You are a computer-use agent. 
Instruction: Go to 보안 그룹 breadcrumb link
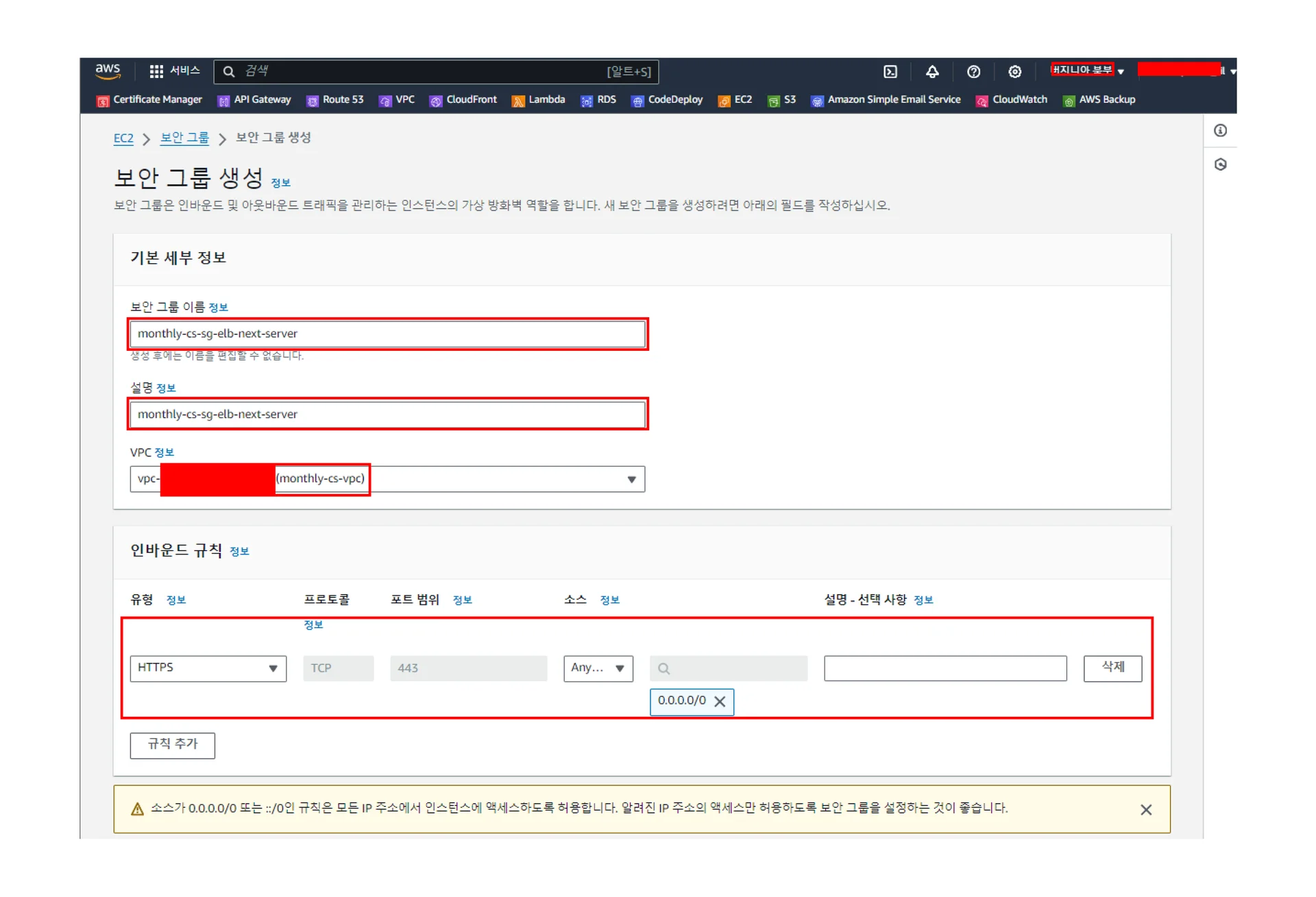point(184,138)
